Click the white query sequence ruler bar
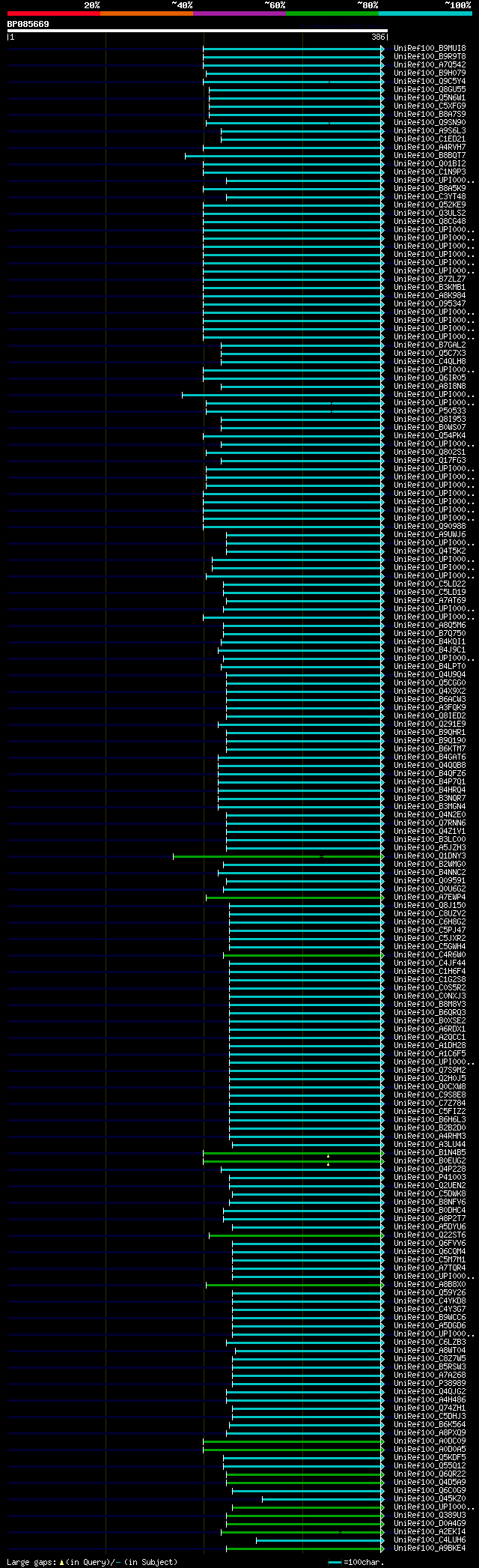This screenshot has height=1568, width=479. pyautogui.click(x=198, y=31)
